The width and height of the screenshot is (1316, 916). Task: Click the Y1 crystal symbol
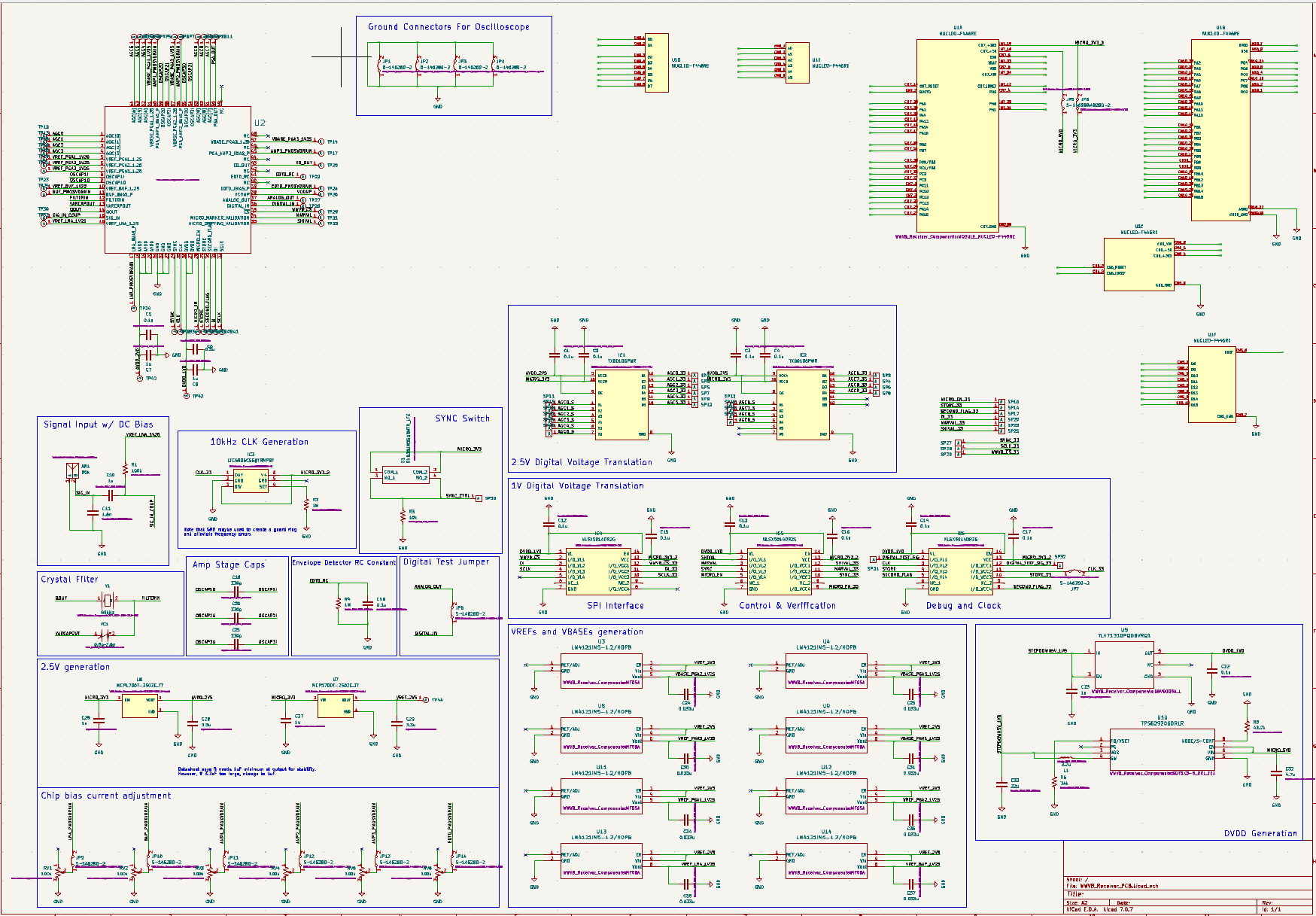coord(108,599)
